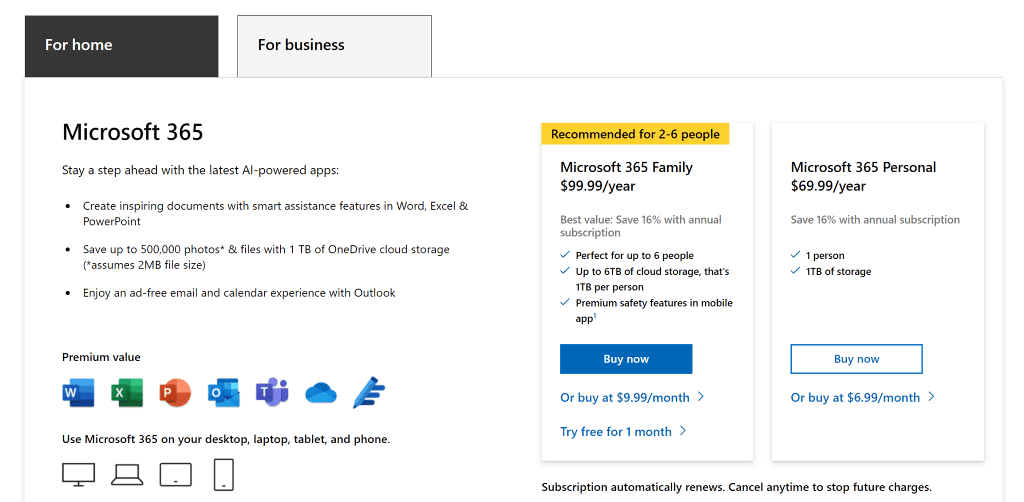Click footnote 1 after Premium safety features

pyautogui.click(x=594, y=316)
